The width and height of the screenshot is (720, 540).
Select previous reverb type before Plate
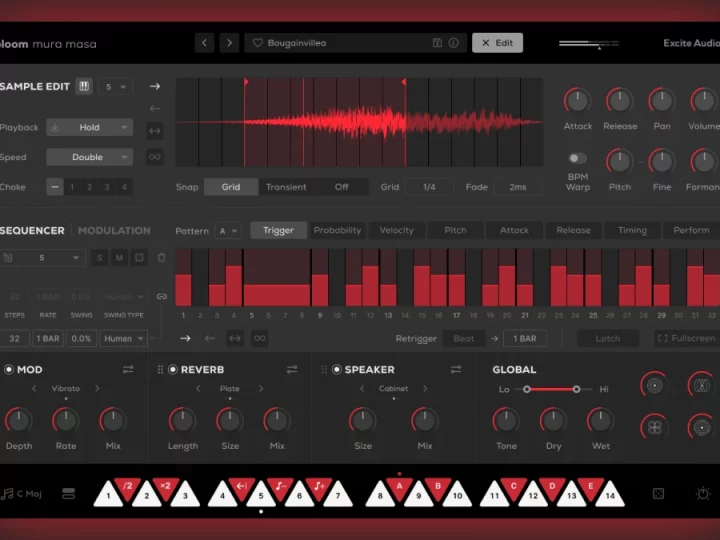pos(198,388)
